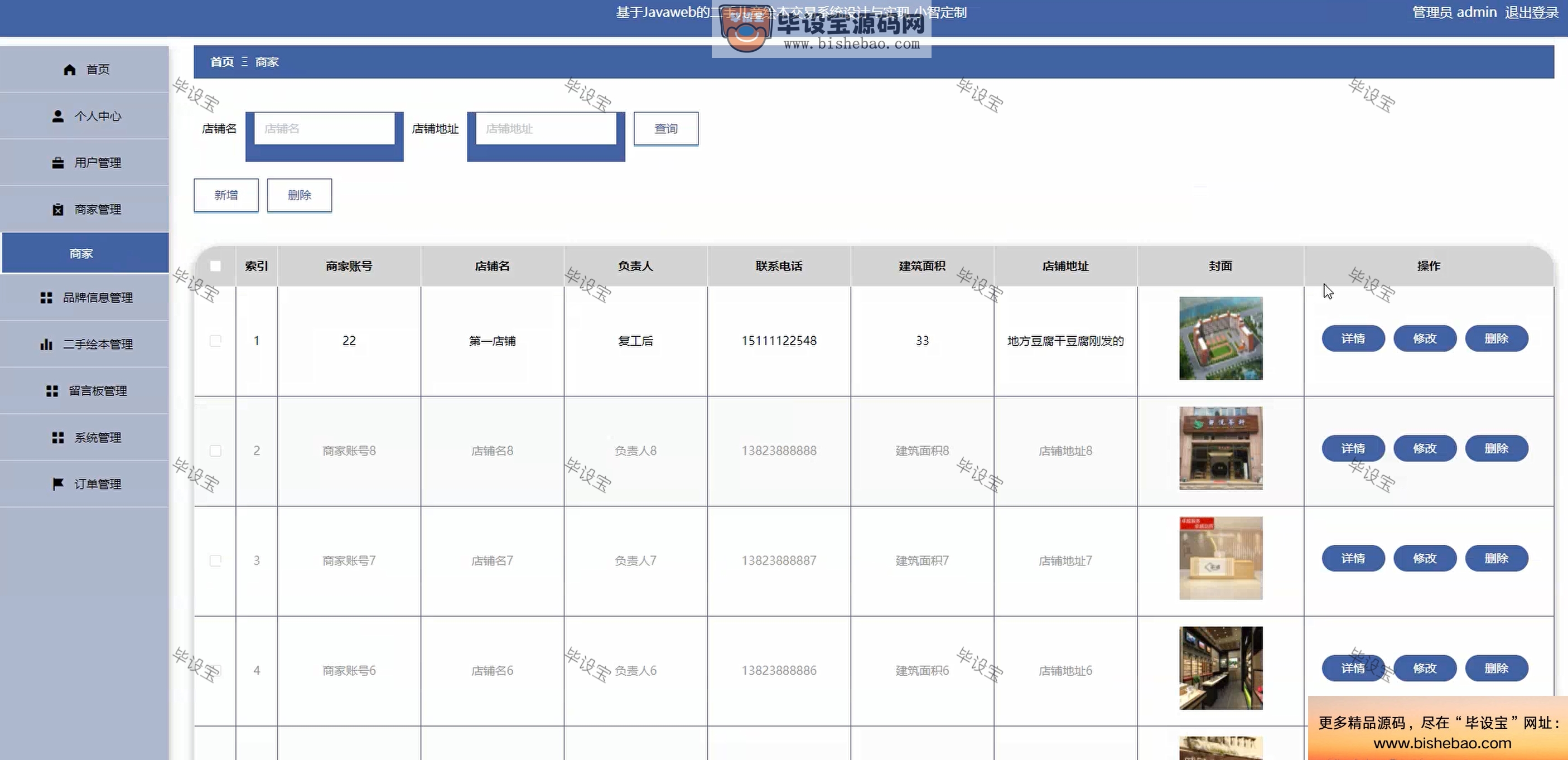1568x760 pixels.
Task: Collapse 商家管理 menu
Action: coord(85,209)
